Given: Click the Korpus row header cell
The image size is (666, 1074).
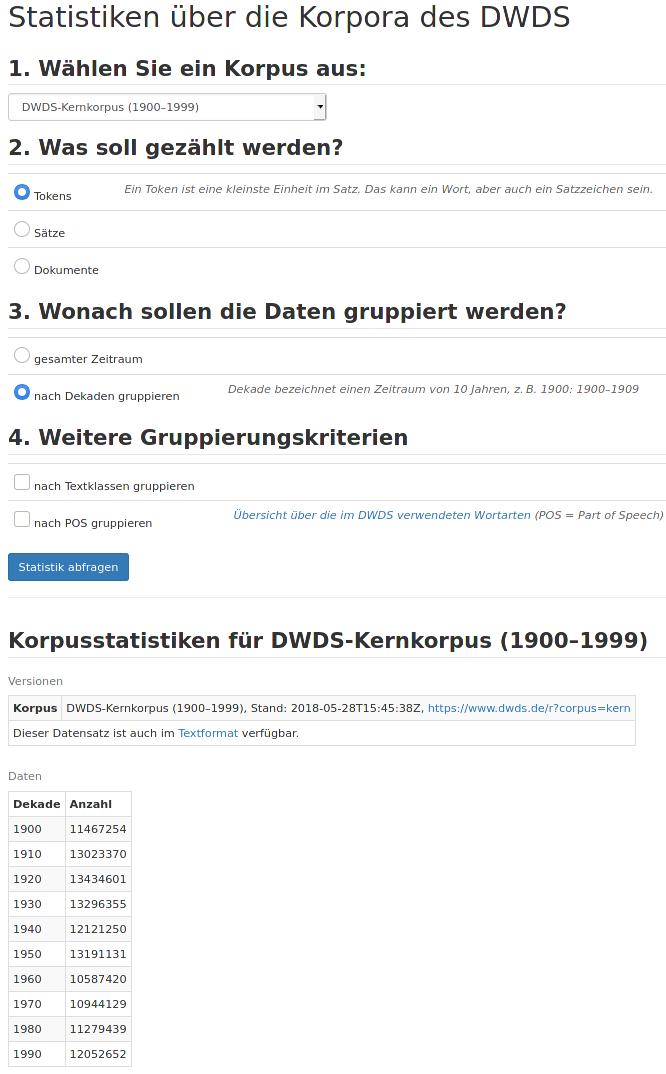Looking at the screenshot, I should tap(35, 708).
